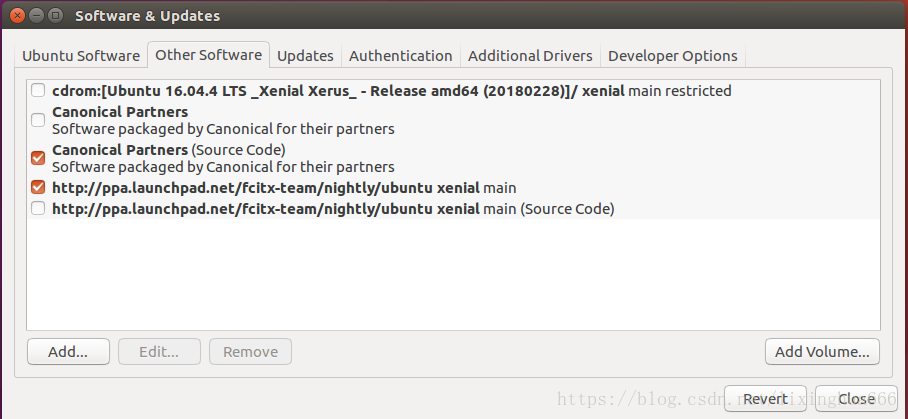Image resolution: width=908 pixels, height=419 pixels.
Task: Minimize the Software & Updates window
Action: pyautogui.click(x=36, y=16)
